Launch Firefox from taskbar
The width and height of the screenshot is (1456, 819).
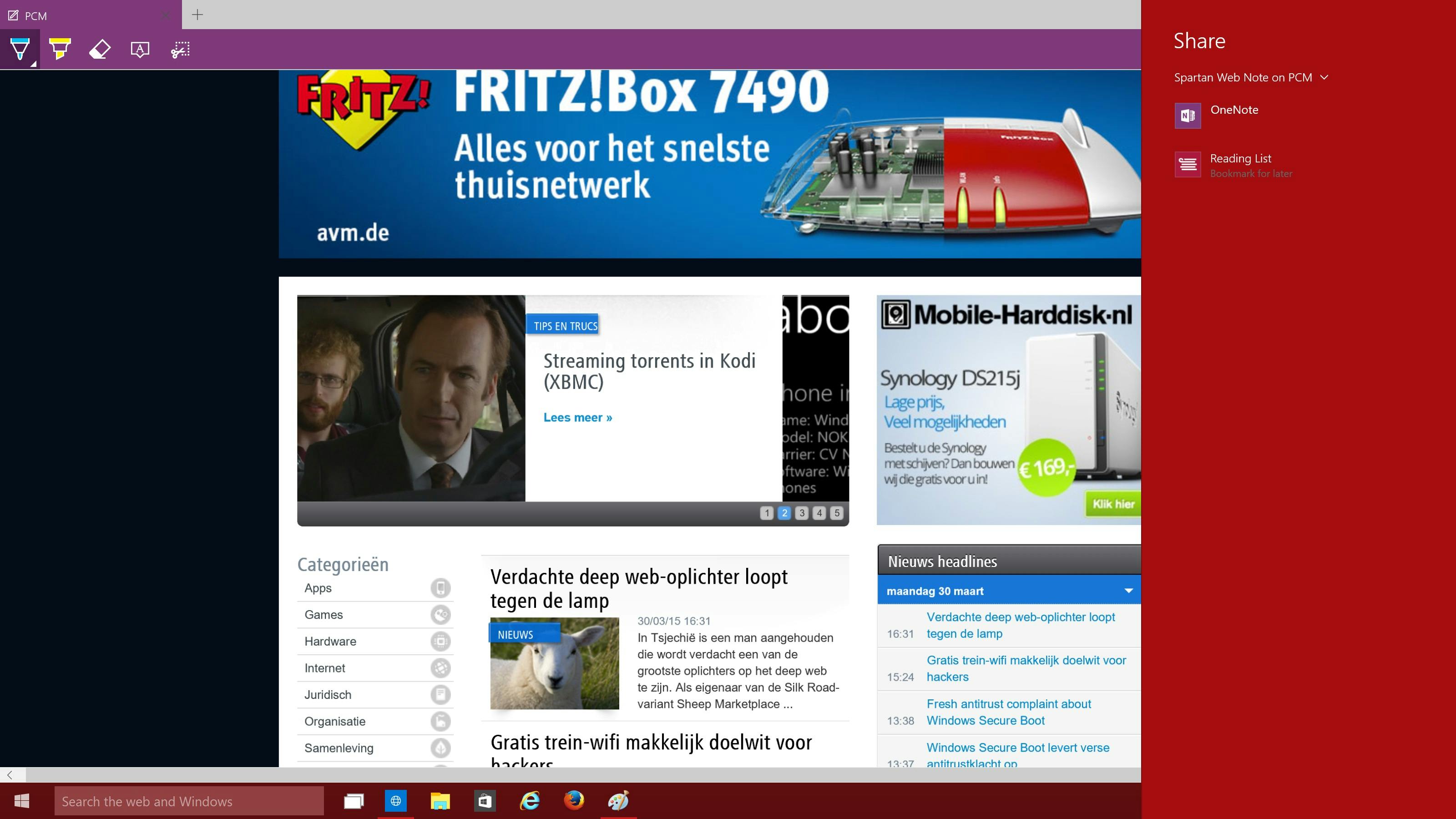click(574, 800)
